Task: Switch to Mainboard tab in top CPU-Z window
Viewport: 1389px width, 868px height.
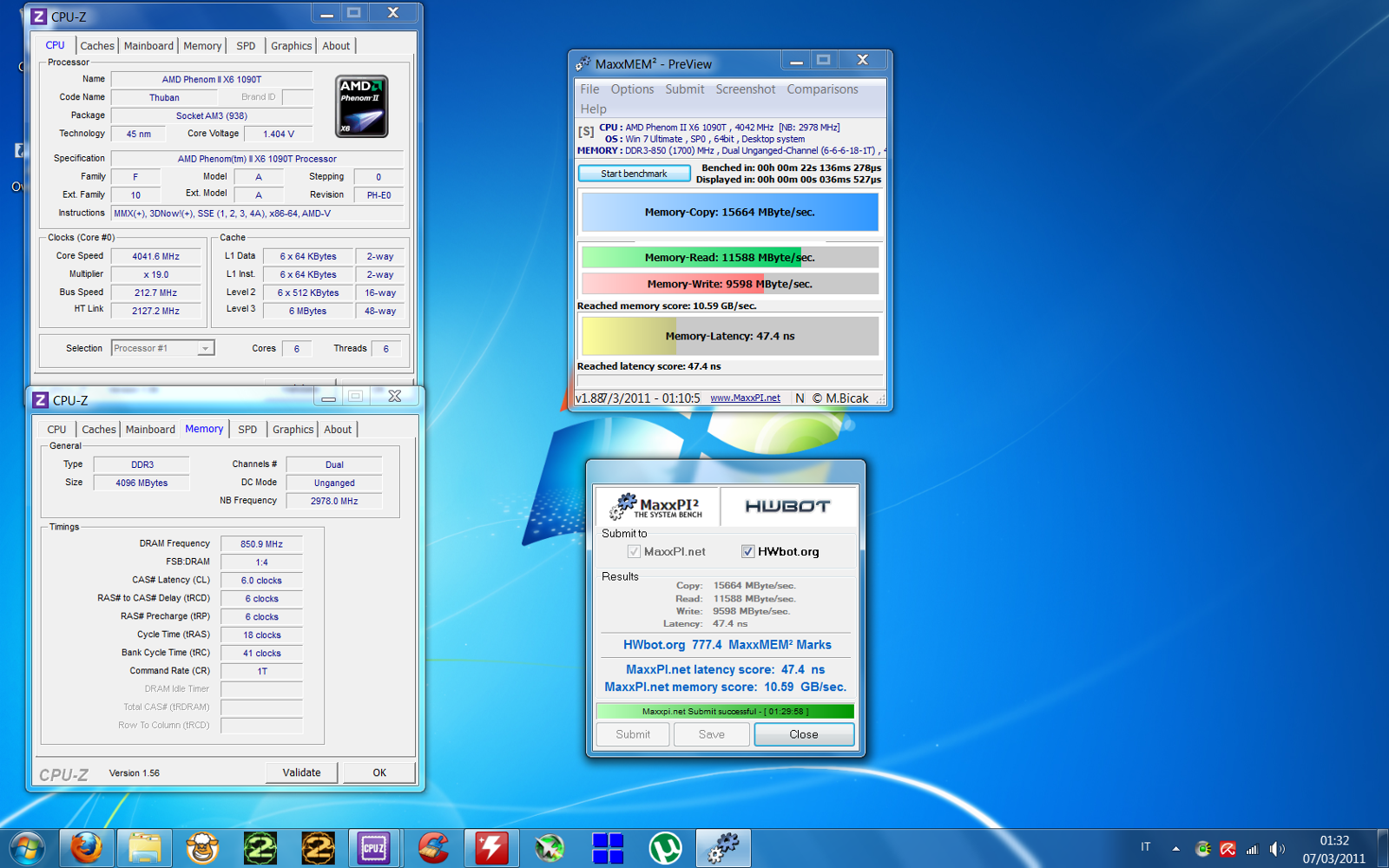Action: [x=148, y=46]
